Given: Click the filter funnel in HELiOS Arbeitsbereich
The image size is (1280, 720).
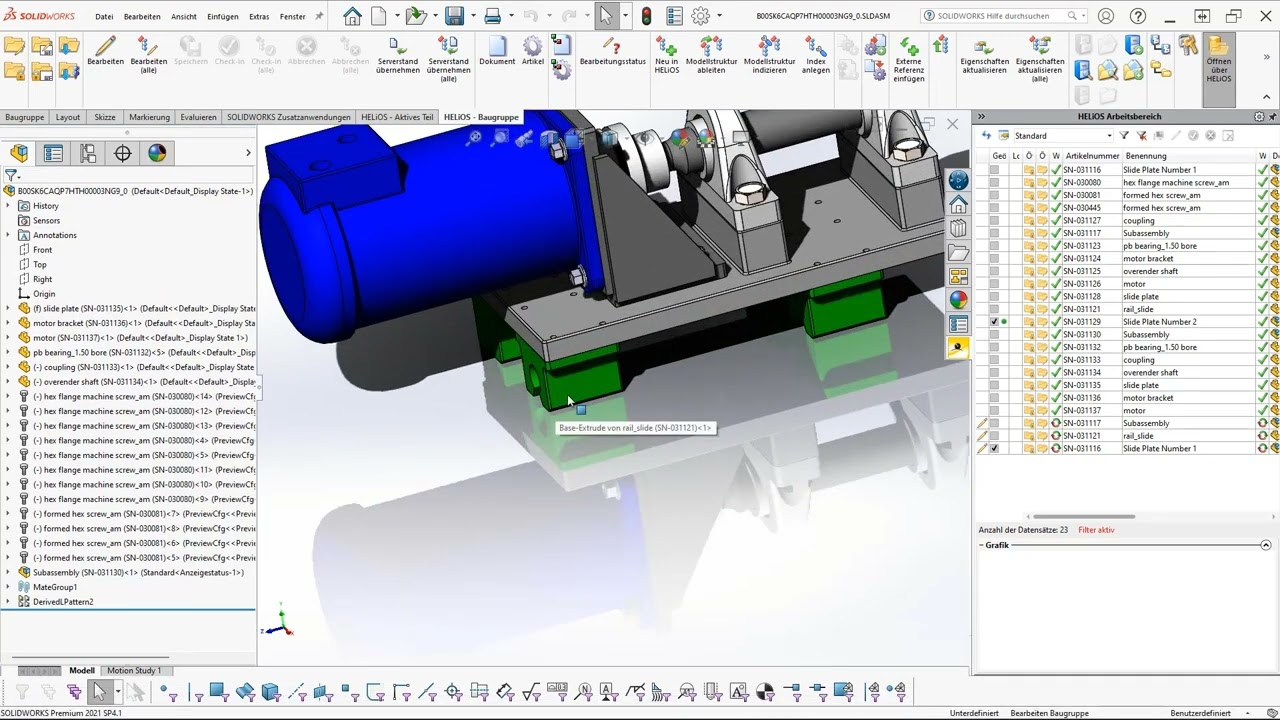Looking at the screenshot, I should pyautogui.click(x=1124, y=135).
